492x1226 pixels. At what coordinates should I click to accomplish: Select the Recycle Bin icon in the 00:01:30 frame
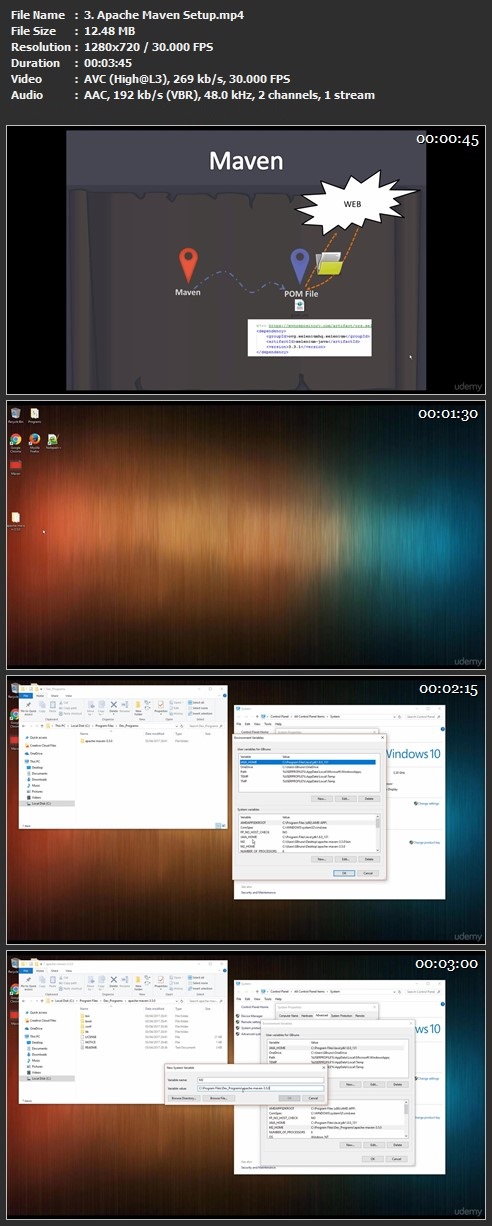15,413
